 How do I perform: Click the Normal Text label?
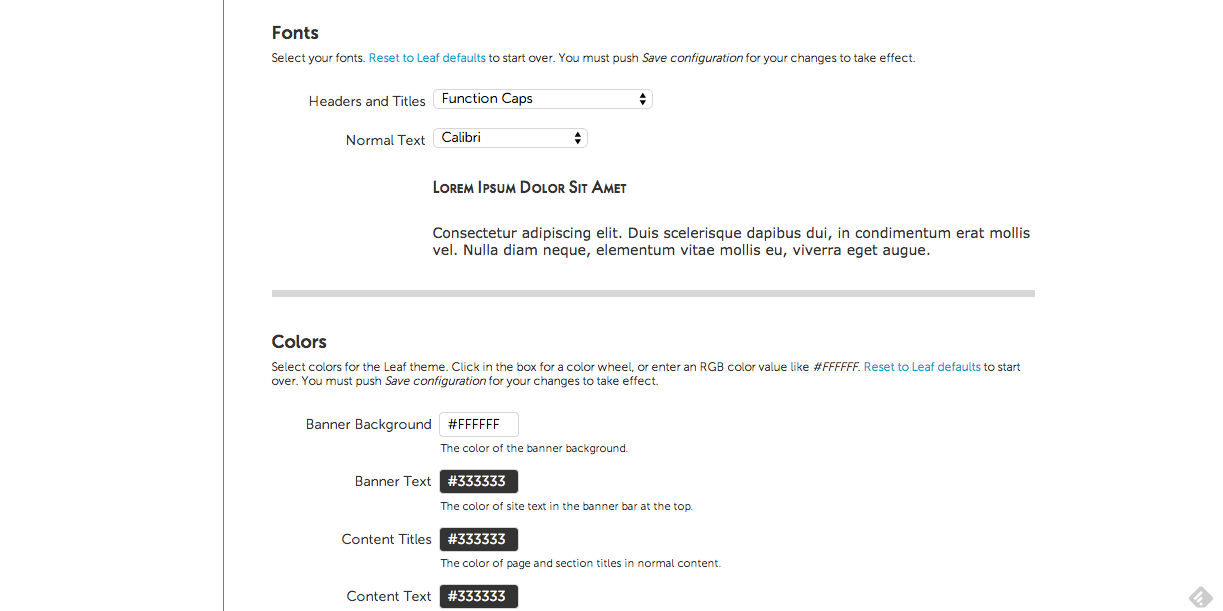(x=385, y=140)
